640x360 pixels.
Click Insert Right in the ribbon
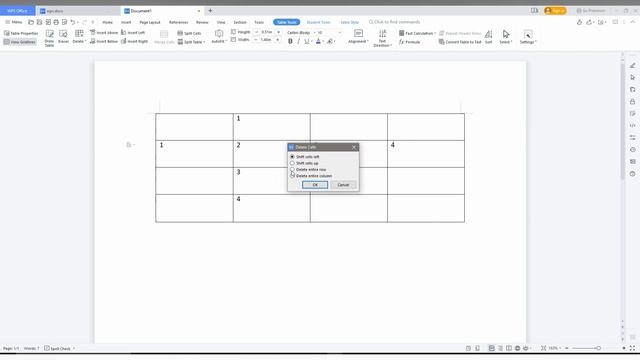coord(134,41)
